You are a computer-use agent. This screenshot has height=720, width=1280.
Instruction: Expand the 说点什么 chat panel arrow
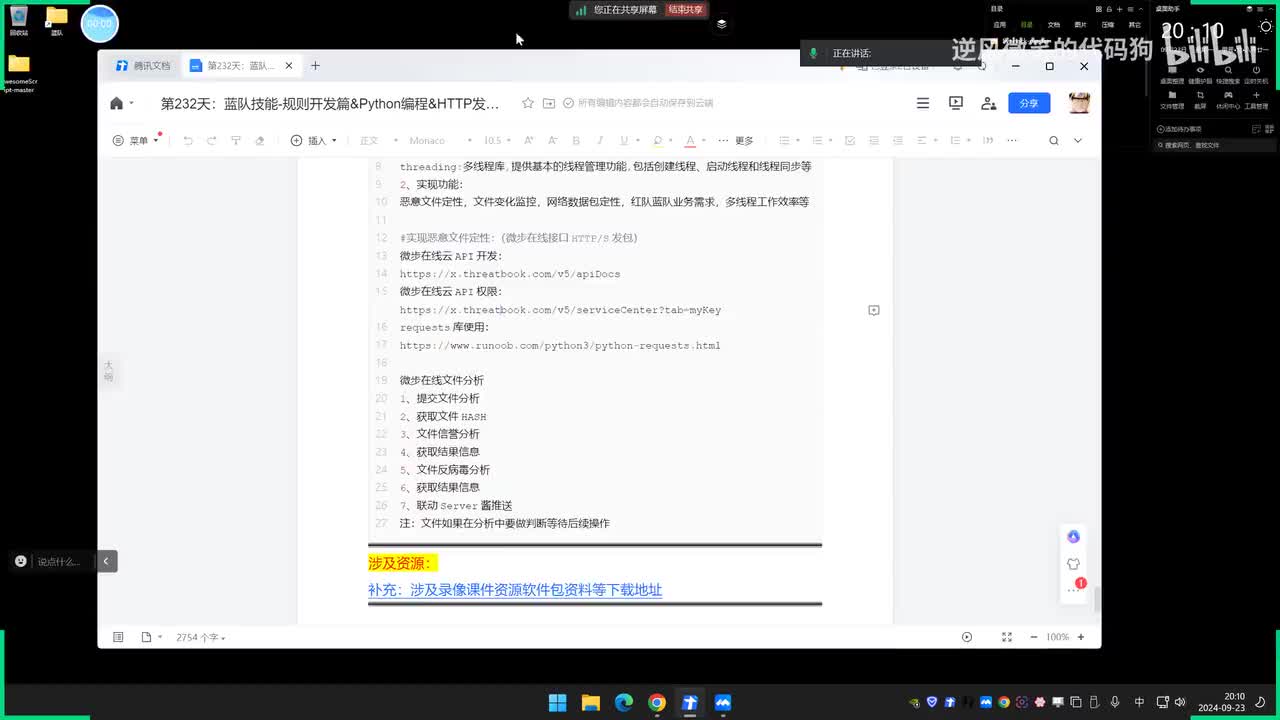click(105, 561)
